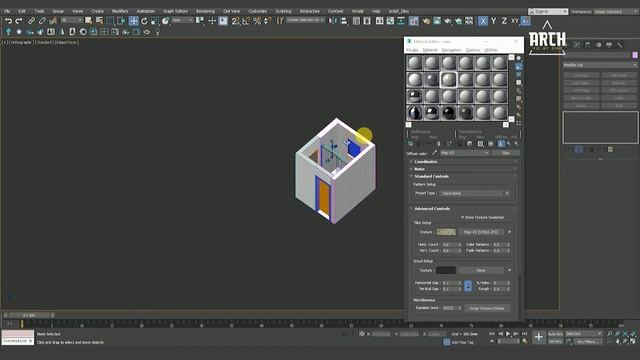640x360 pixels.
Task: Open the selection filter All dropdown
Action: 71,20
